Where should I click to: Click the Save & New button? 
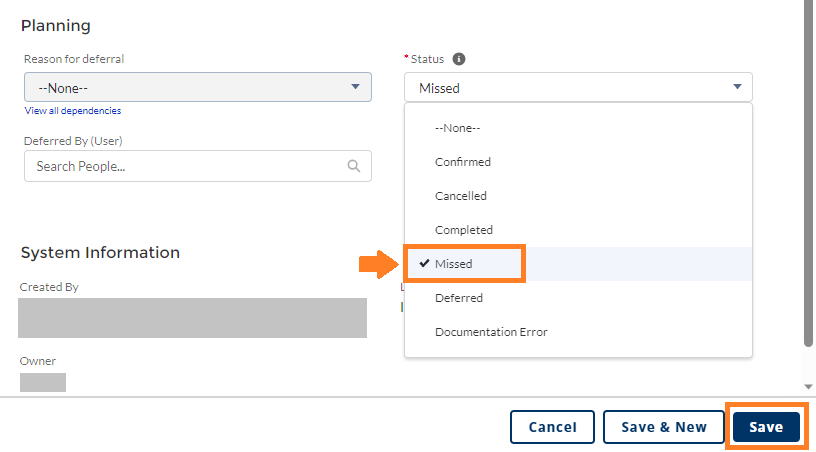[664, 427]
